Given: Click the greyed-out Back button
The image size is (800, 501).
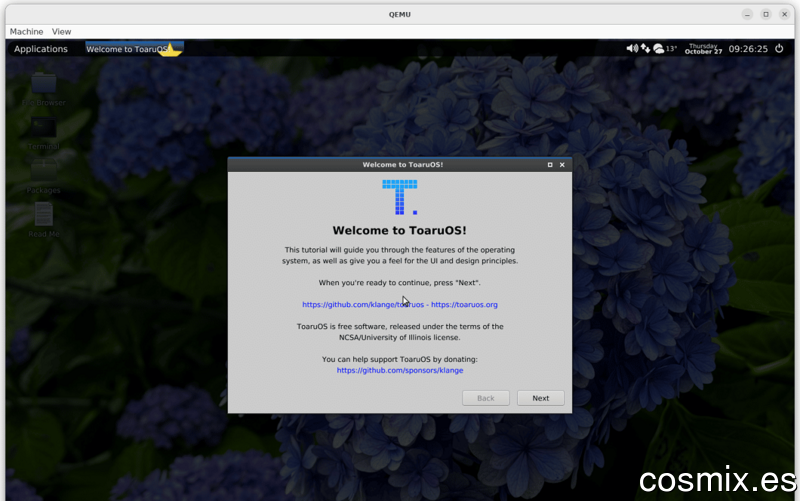Looking at the screenshot, I should coord(486,398).
